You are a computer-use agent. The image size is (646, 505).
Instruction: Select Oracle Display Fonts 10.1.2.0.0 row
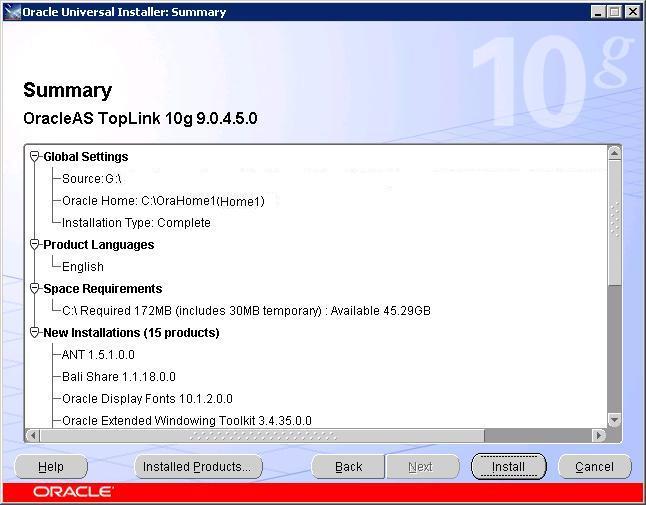[147, 399]
